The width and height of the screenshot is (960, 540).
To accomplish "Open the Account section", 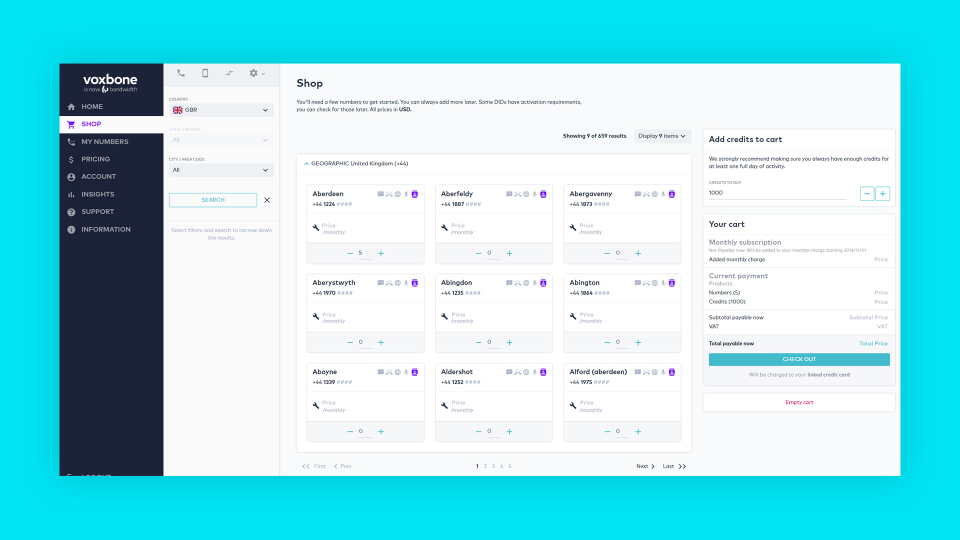I will tap(111, 176).
